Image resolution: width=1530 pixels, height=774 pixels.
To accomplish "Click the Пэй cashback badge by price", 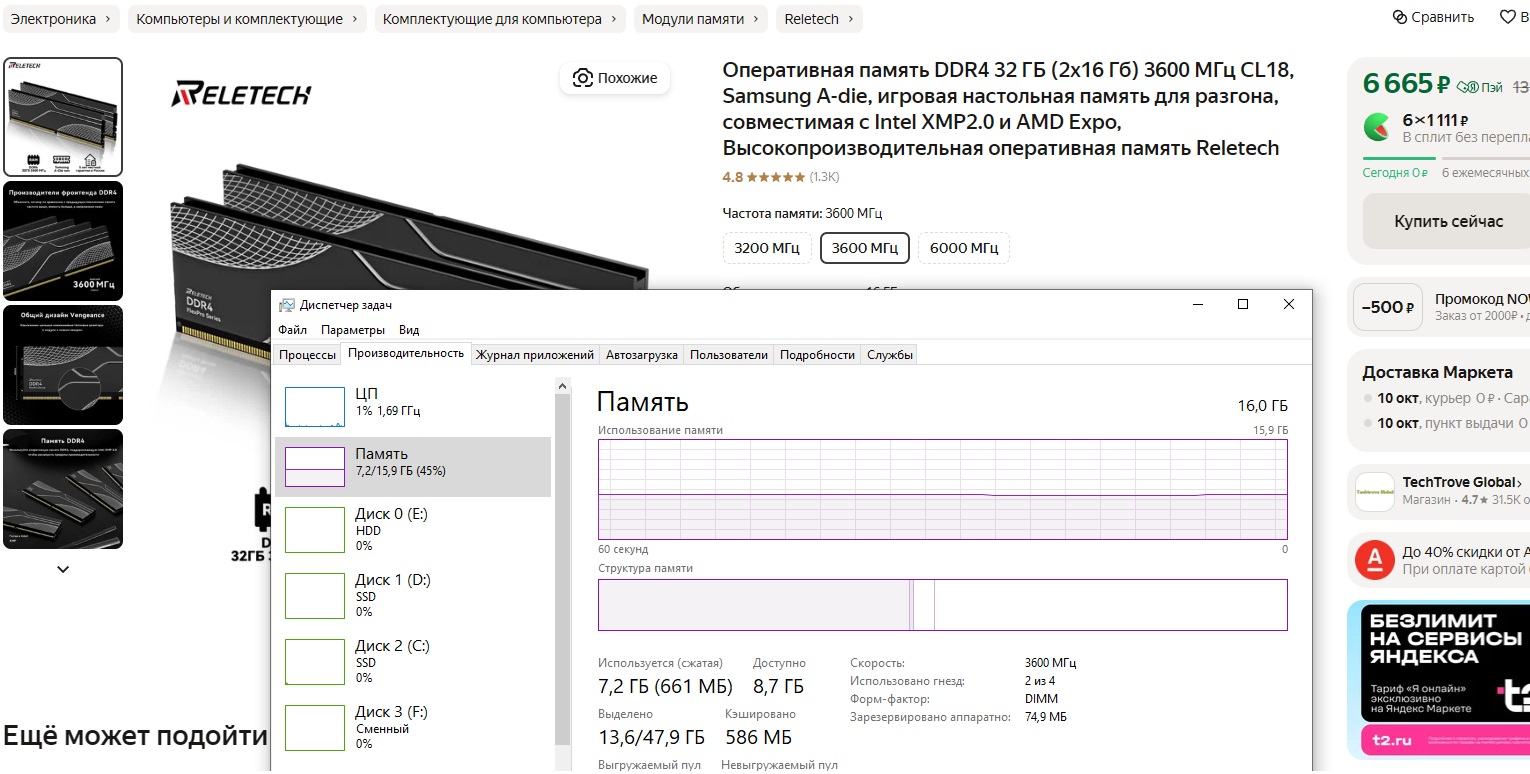I will 1480,87.
